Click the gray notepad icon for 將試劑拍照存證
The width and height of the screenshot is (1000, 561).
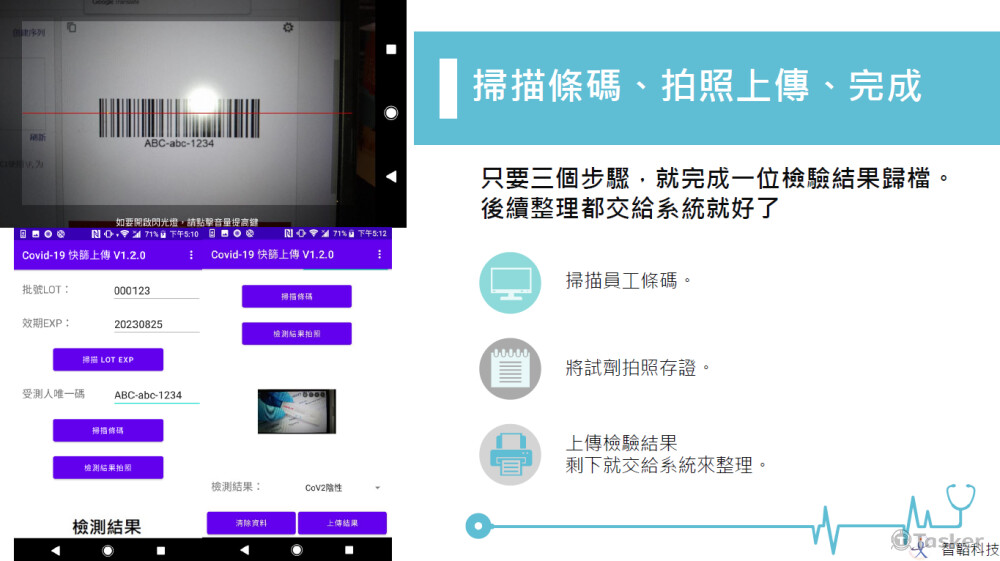tap(510, 368)
